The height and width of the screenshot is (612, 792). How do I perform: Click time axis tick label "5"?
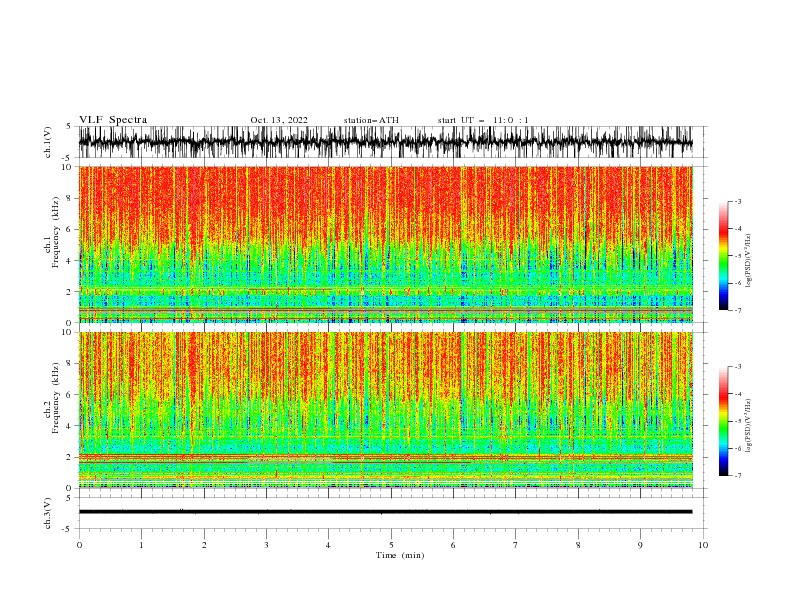(391, 545)
